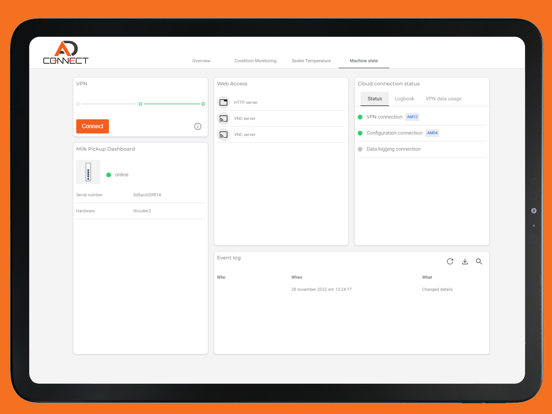Open the Sealer Temperature tab

311,61
